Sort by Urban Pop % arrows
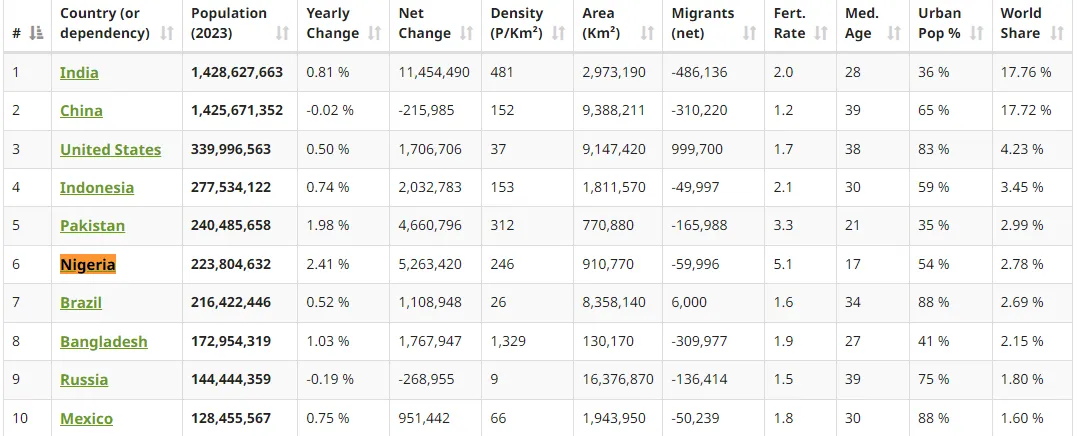Image resolution: width=1082 pixels, height=436 pixels. click(x=977, y=33)
